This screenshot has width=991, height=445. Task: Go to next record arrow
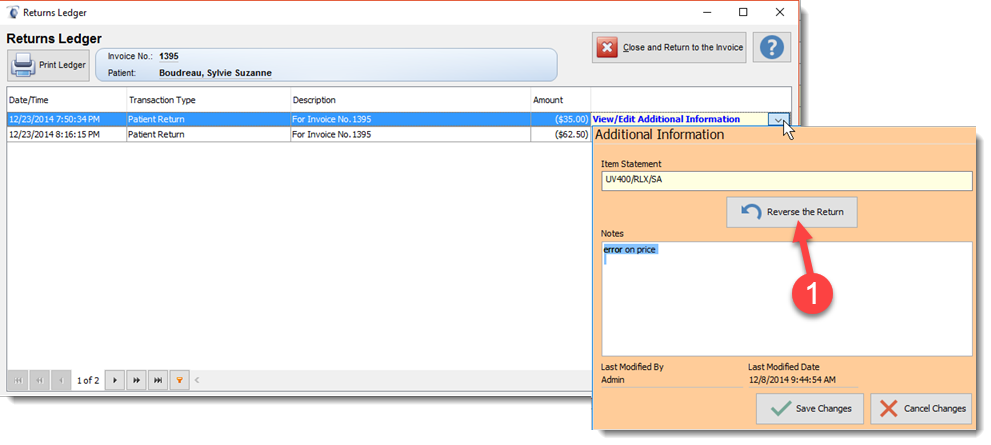(x=114, y=380)
